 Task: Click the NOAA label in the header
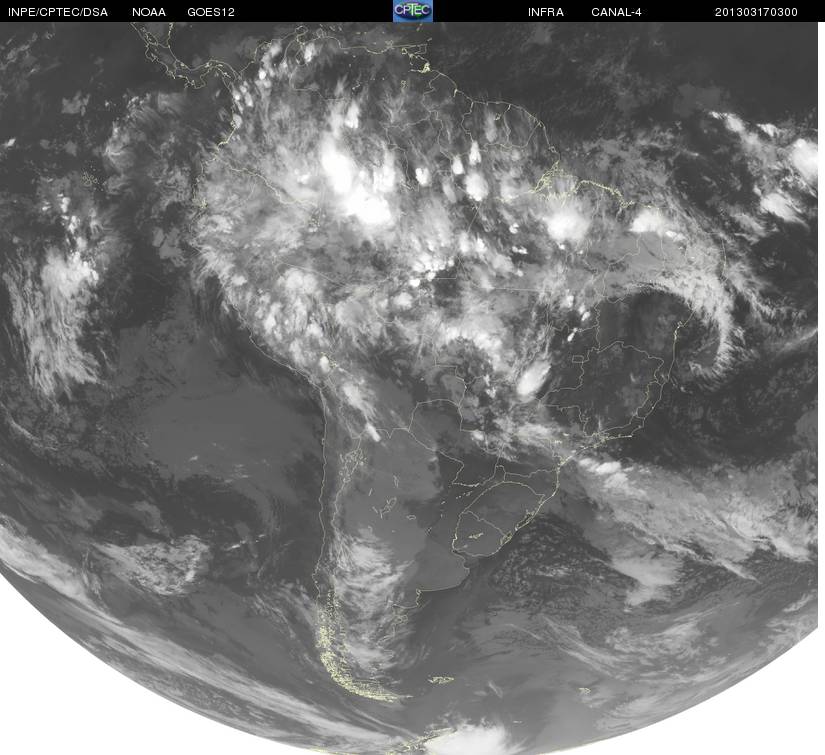coord(149,12)
